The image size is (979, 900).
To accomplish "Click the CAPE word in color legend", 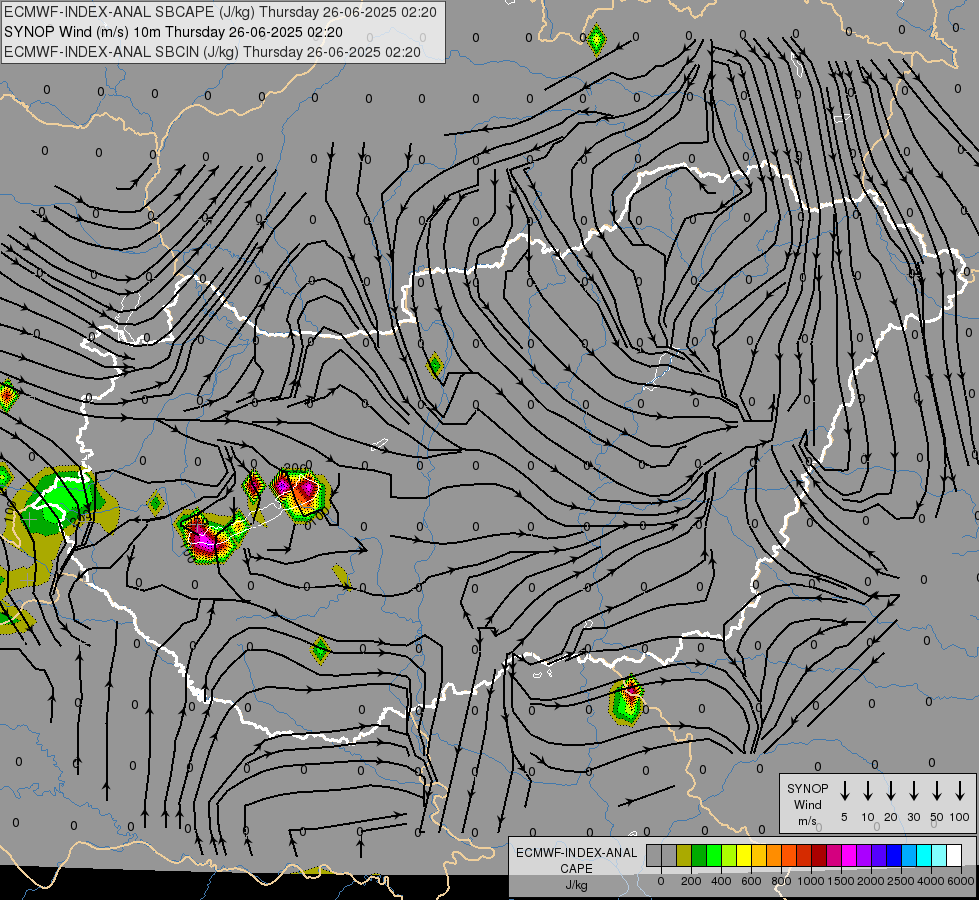I will click(x=576, y=869).
